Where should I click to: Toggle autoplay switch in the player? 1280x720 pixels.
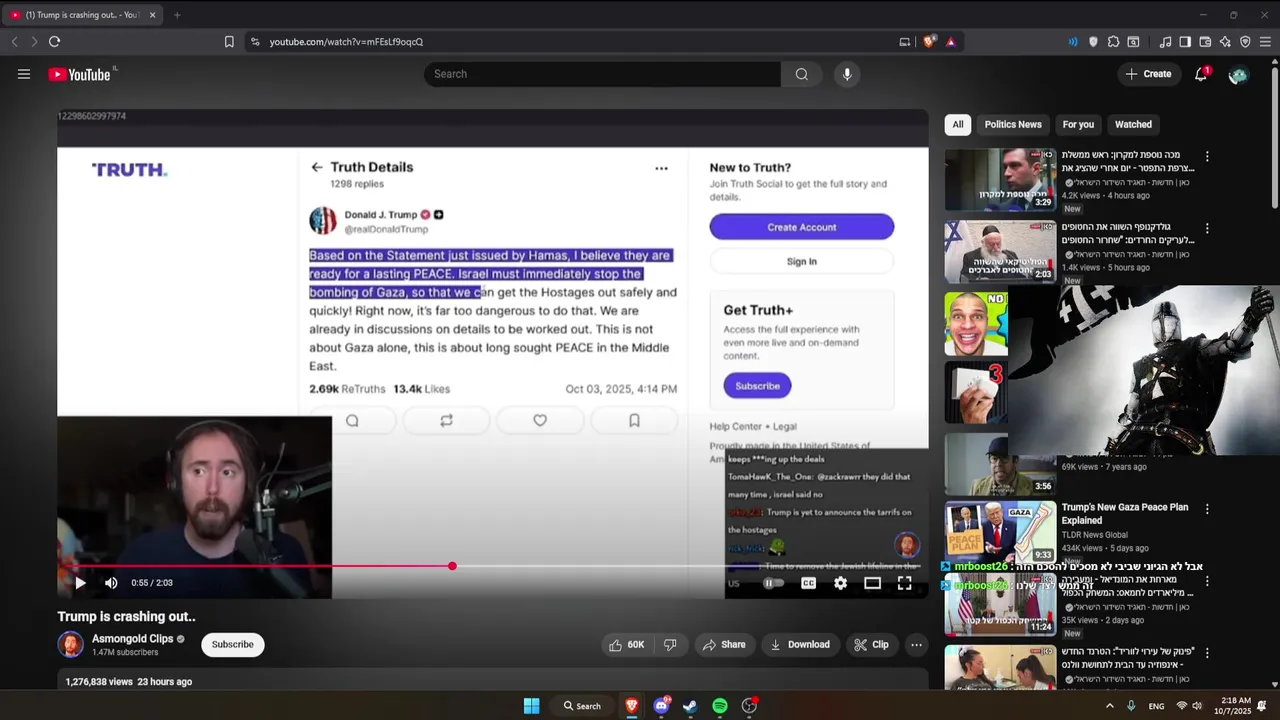tap(774, 583)
